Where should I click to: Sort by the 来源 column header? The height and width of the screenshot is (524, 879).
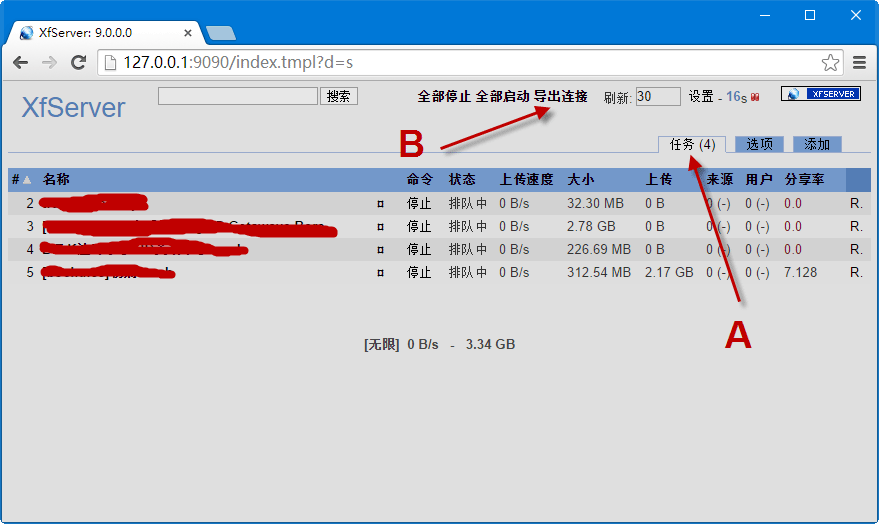[720, 179]
